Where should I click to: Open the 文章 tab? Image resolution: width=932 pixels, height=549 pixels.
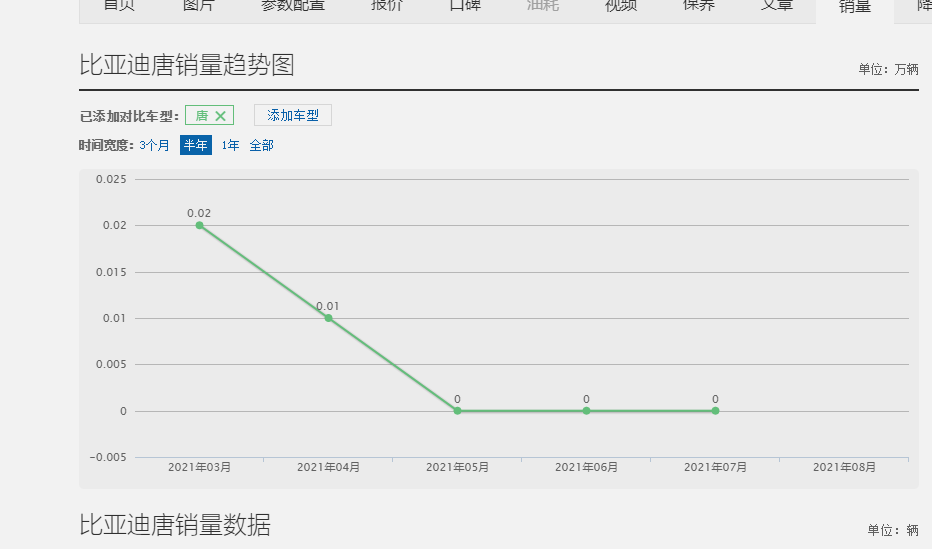(x=777, y=6)
